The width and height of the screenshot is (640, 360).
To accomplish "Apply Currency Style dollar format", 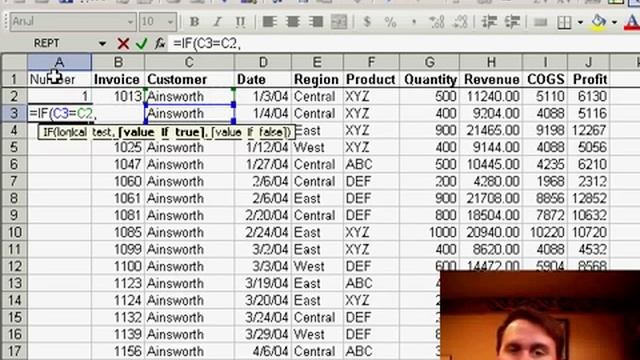I will coord(367,22).
